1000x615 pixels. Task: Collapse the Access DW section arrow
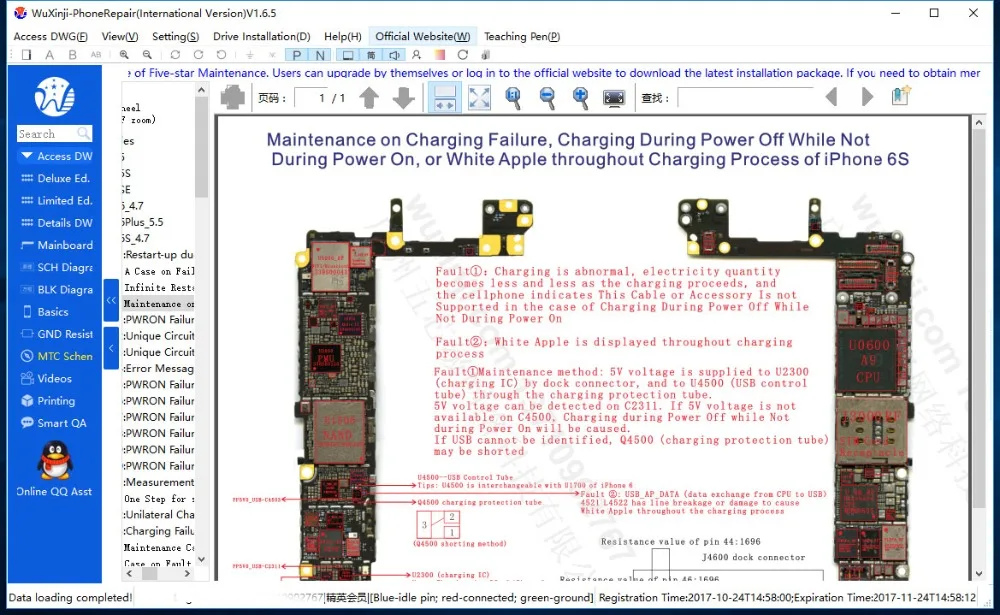point(26,156)
